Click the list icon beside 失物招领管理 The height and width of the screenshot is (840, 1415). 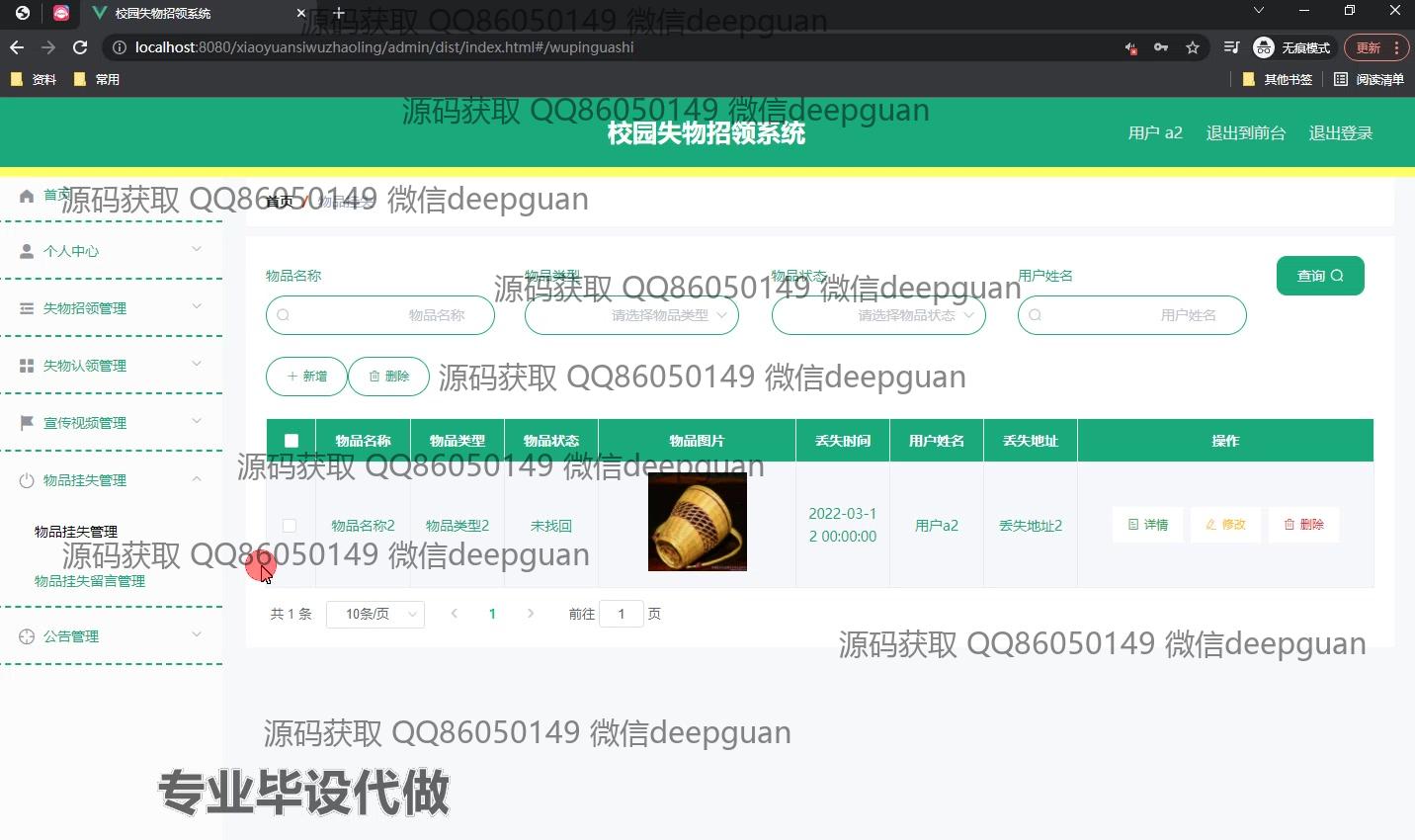point(26,307)
